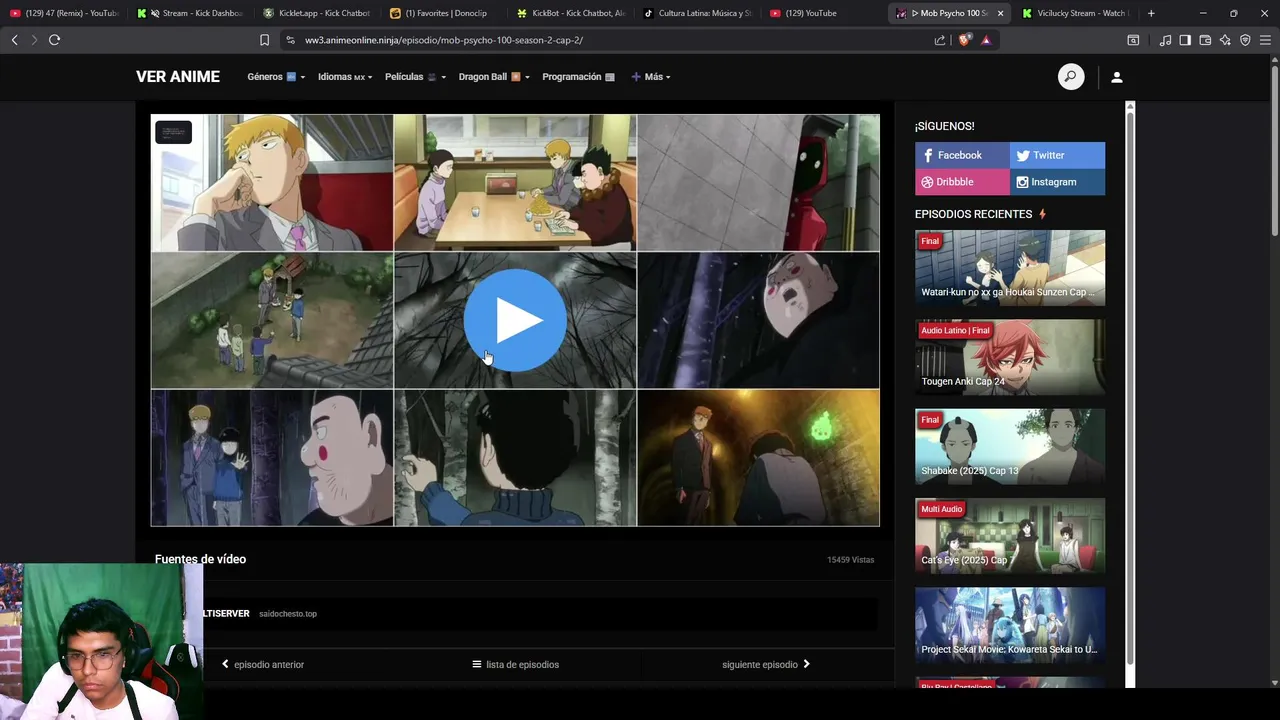Open the Facebook follow button
This screenshot has height=720, width=1280.
point(962,155)
